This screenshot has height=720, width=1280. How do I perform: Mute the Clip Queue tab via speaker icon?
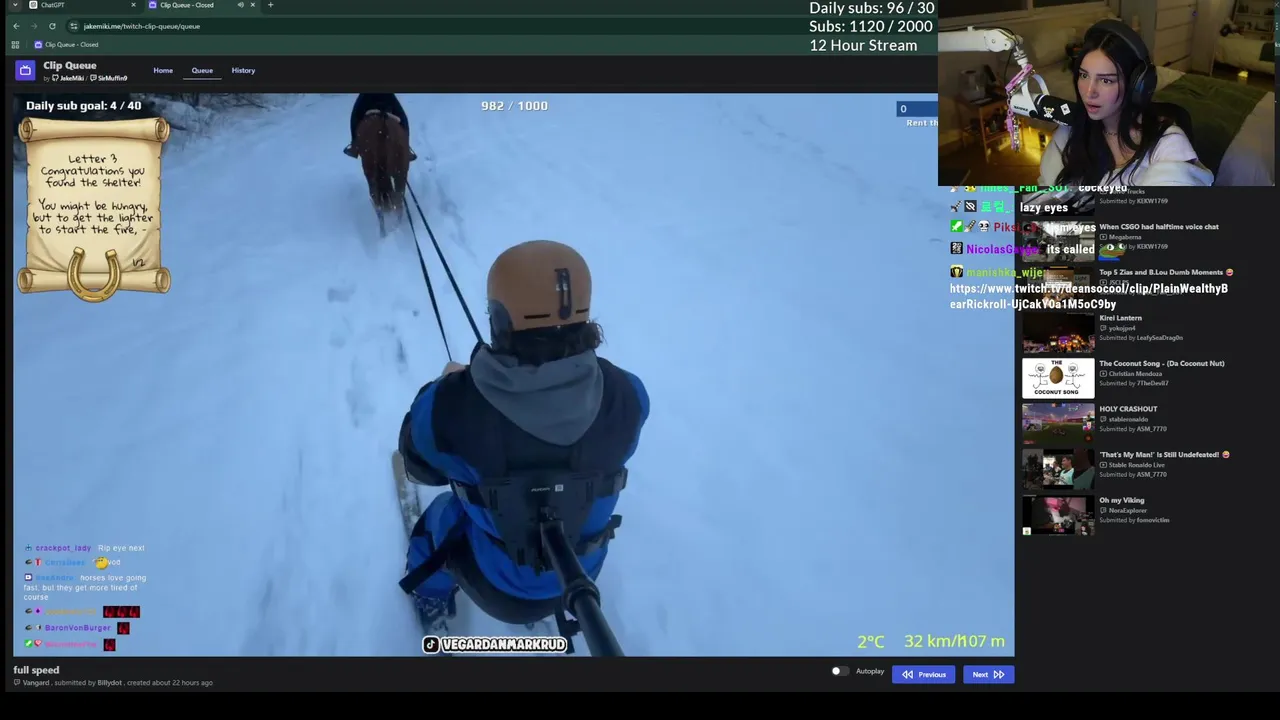click(240, 5)
